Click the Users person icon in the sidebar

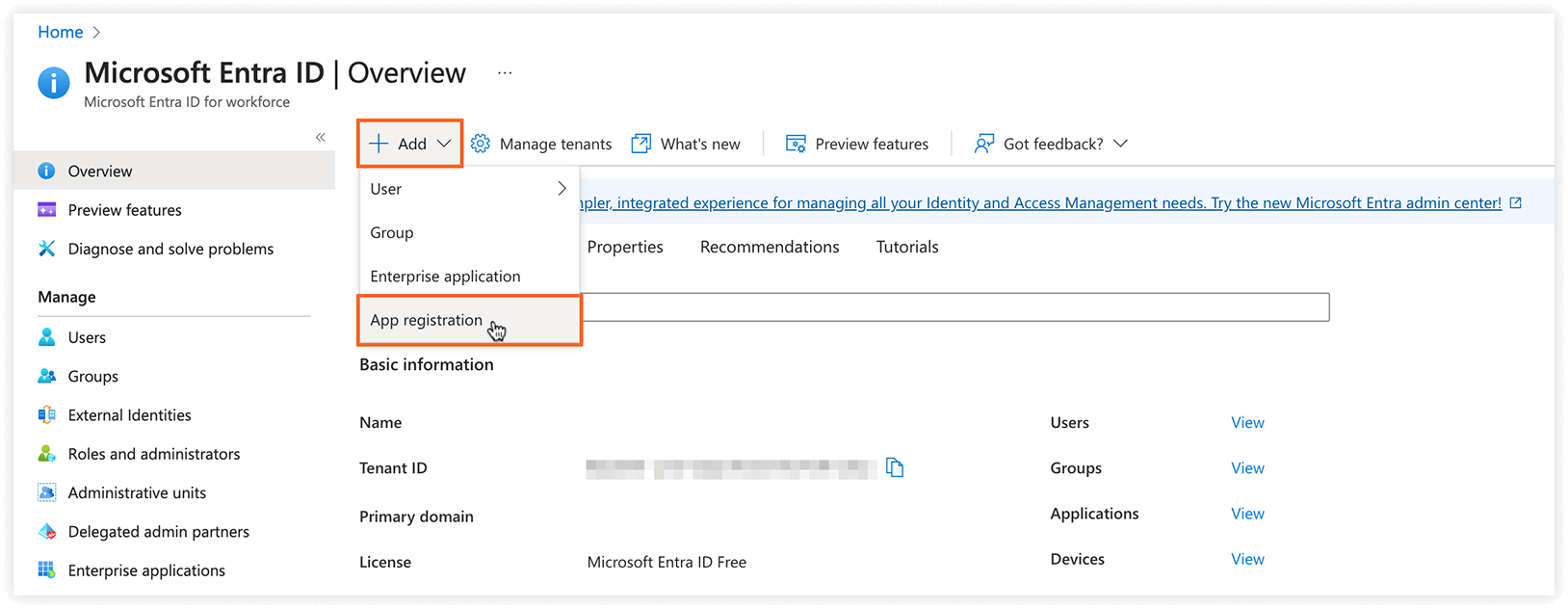[46, 337]
